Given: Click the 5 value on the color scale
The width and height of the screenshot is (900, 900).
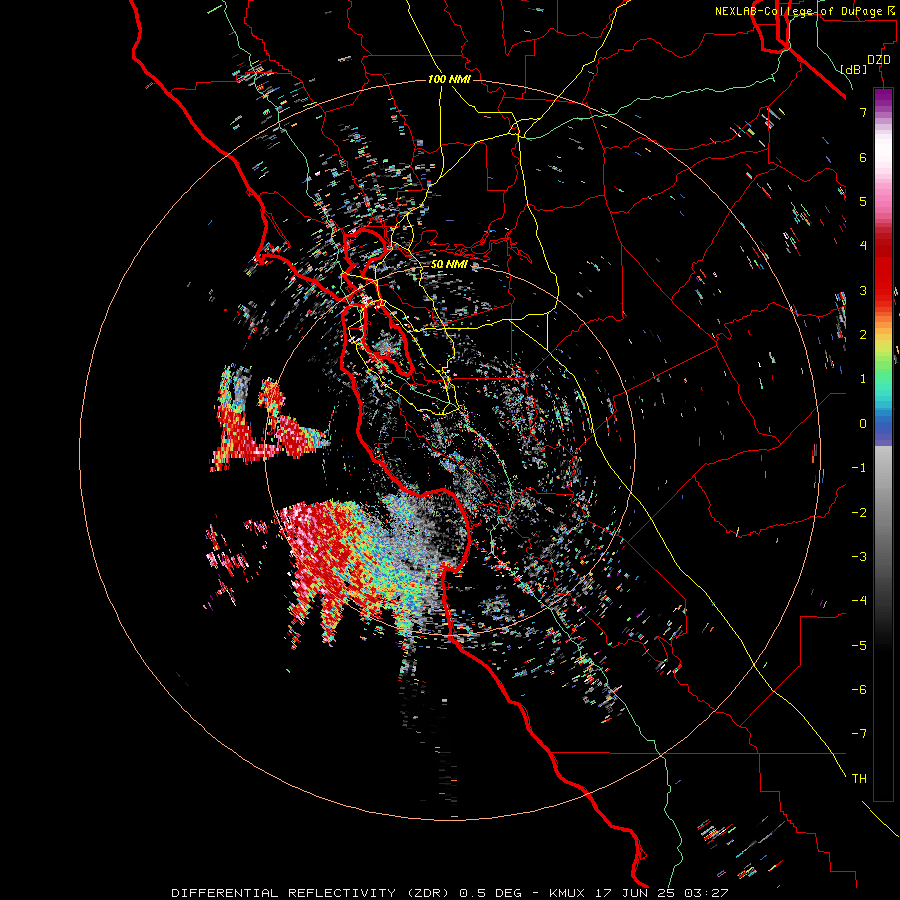Looking at the screenshot, I should [x=863, y=201].
